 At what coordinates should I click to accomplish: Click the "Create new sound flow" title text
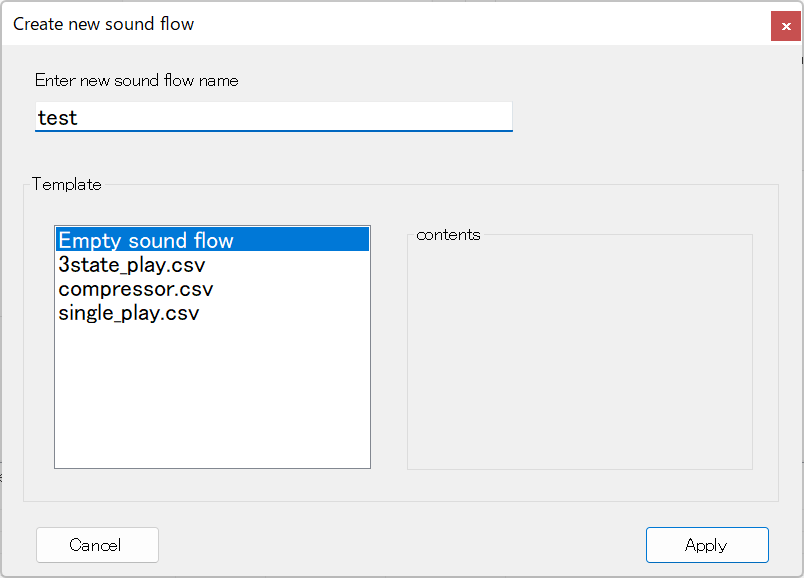(x=104, y=24)
